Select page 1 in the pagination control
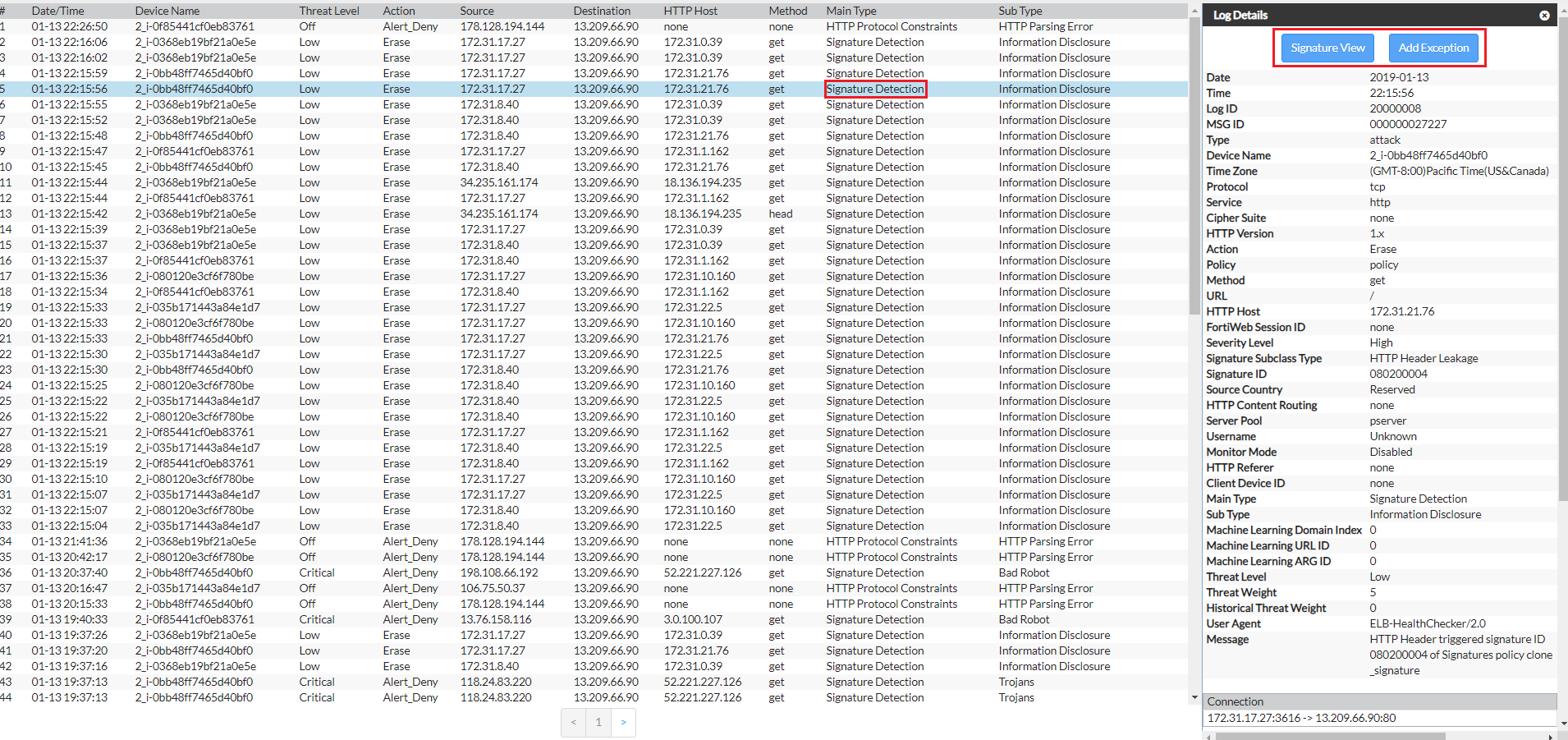 (598, 722)
